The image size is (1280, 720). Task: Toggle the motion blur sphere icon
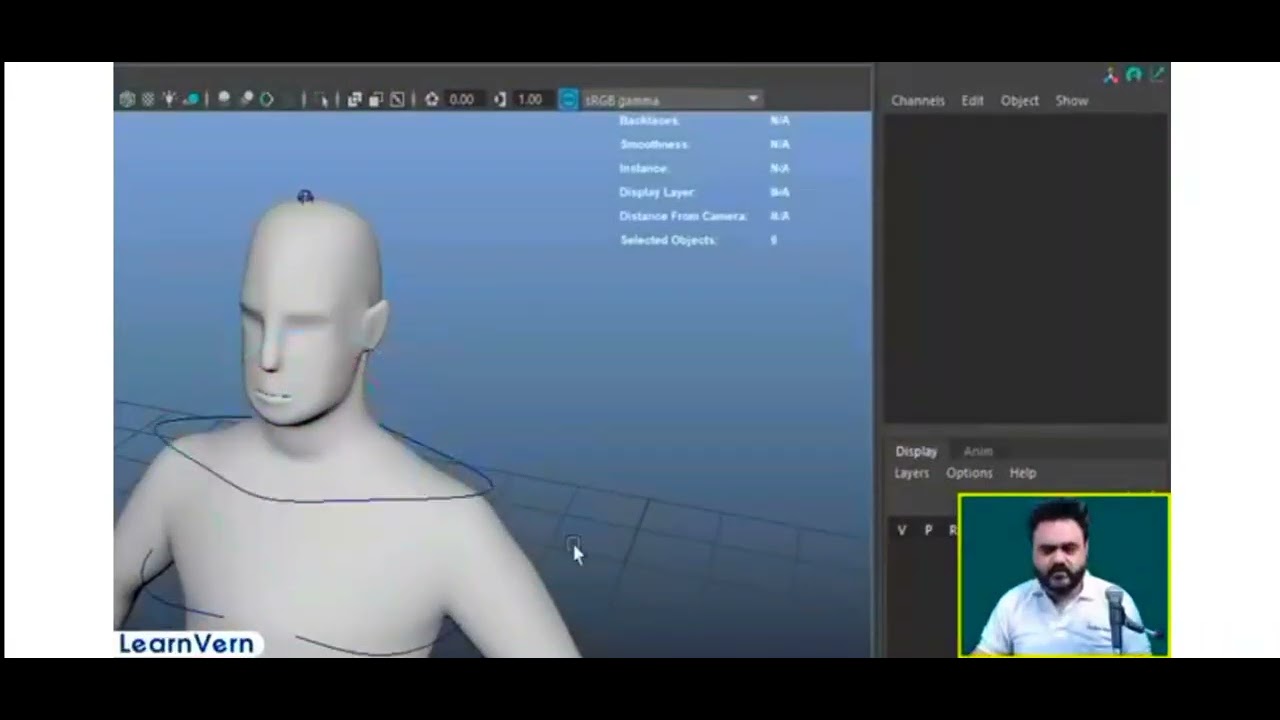[246, 99]
